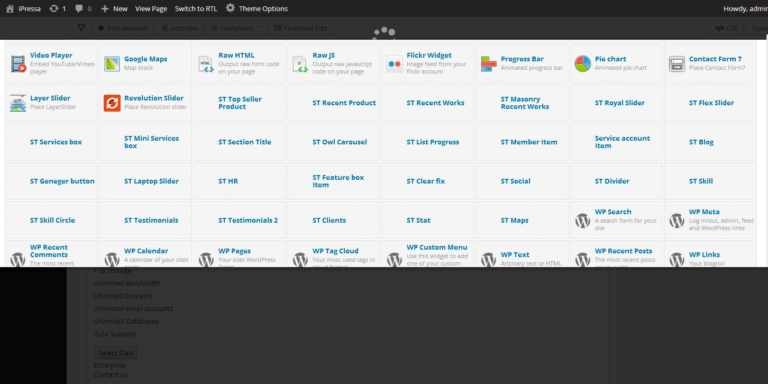The image size is (768, 384).
Task: Choose ST Clear fix element
Action: click(x=428, y=181)
